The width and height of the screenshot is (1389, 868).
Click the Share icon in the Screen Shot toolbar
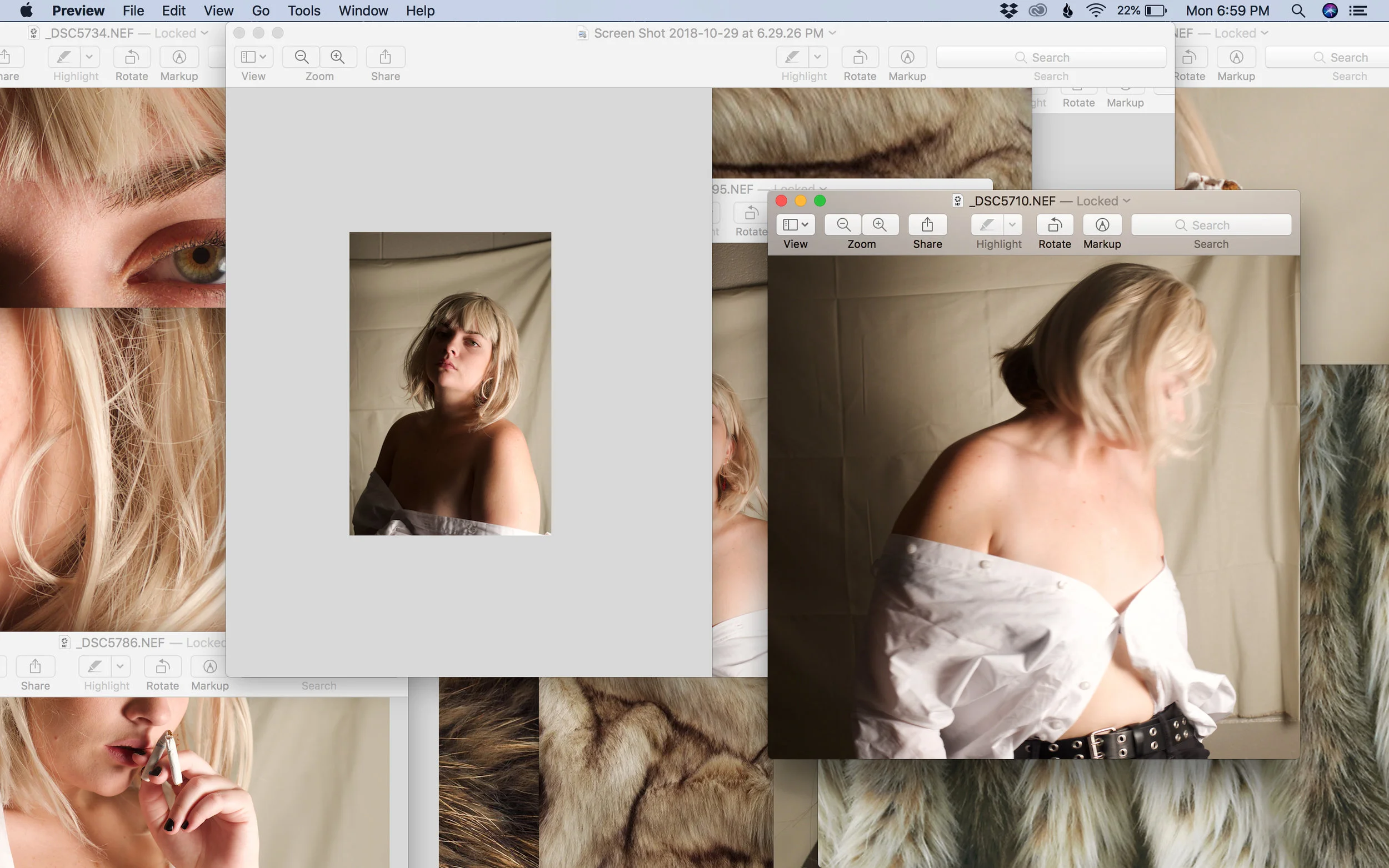384,57
